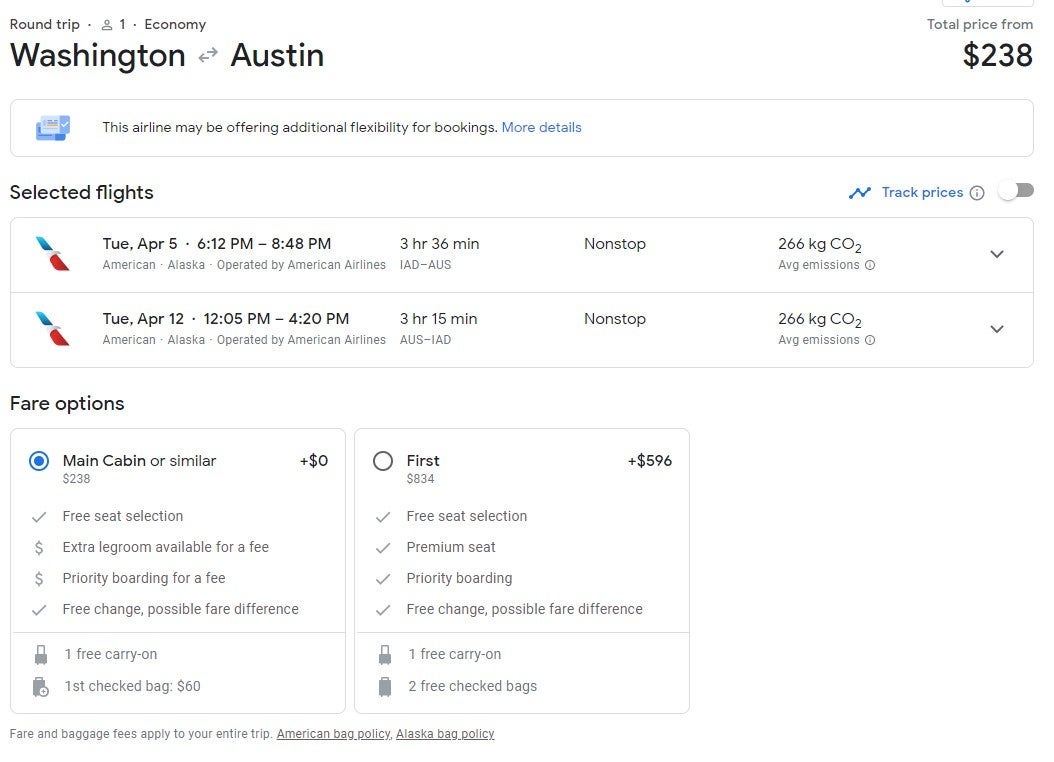Click the round-trip arrows between Washington and Austin

point(208,56)
